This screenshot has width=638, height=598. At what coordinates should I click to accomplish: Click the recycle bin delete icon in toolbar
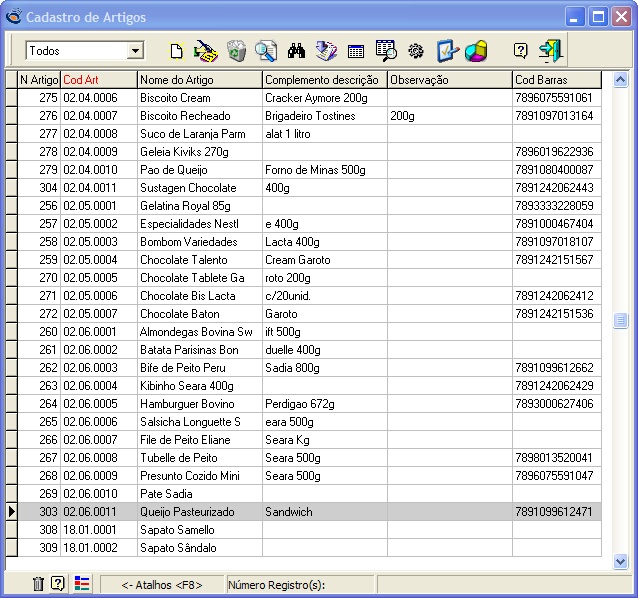pyautogui.click(x=236, y=51)
